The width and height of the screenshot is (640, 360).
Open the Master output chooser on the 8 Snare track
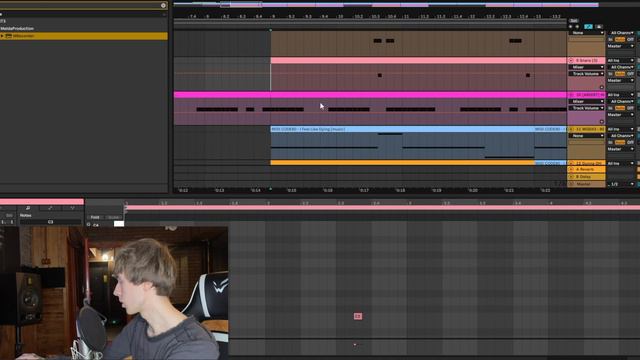point(621,81)
